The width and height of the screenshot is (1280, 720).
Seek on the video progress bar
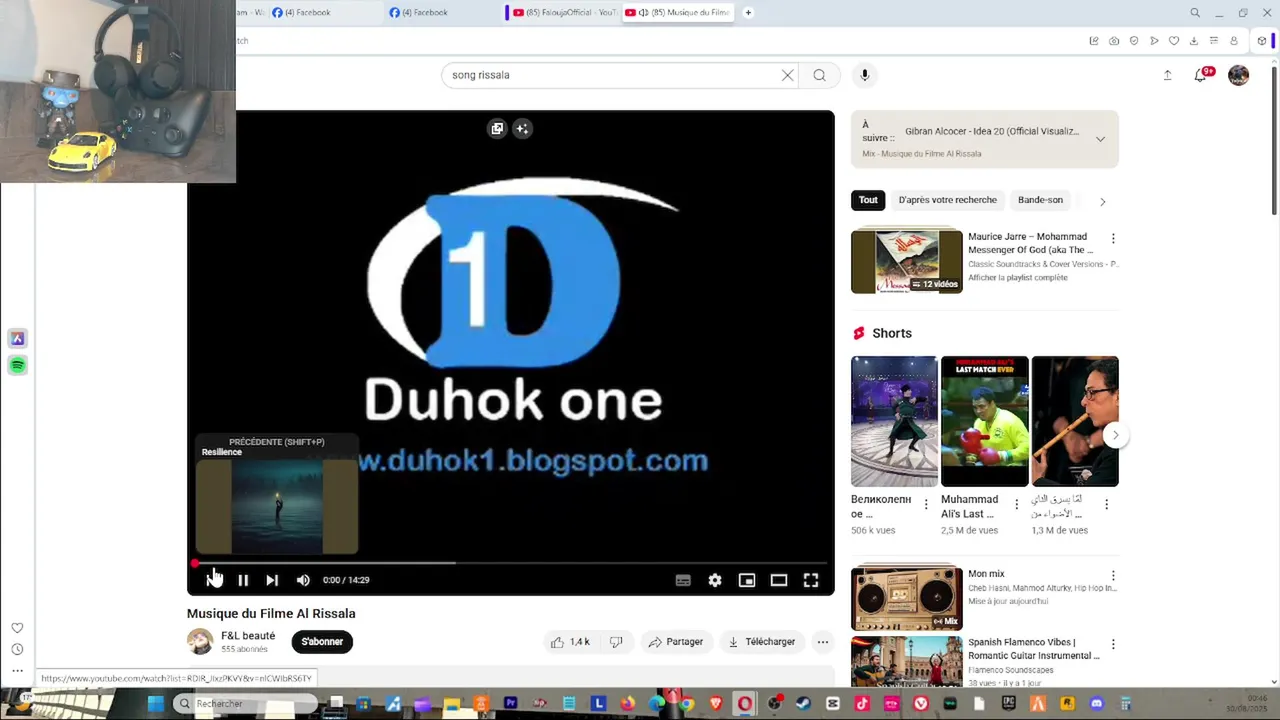(x=510, y=563)
